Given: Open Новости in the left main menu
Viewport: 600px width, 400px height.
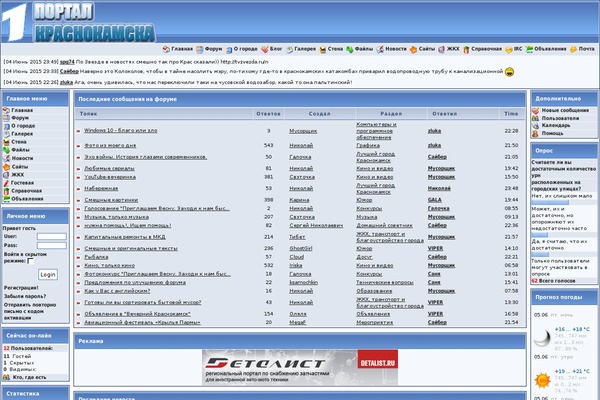Looking at the screenshot, I should tap(22, 158).
